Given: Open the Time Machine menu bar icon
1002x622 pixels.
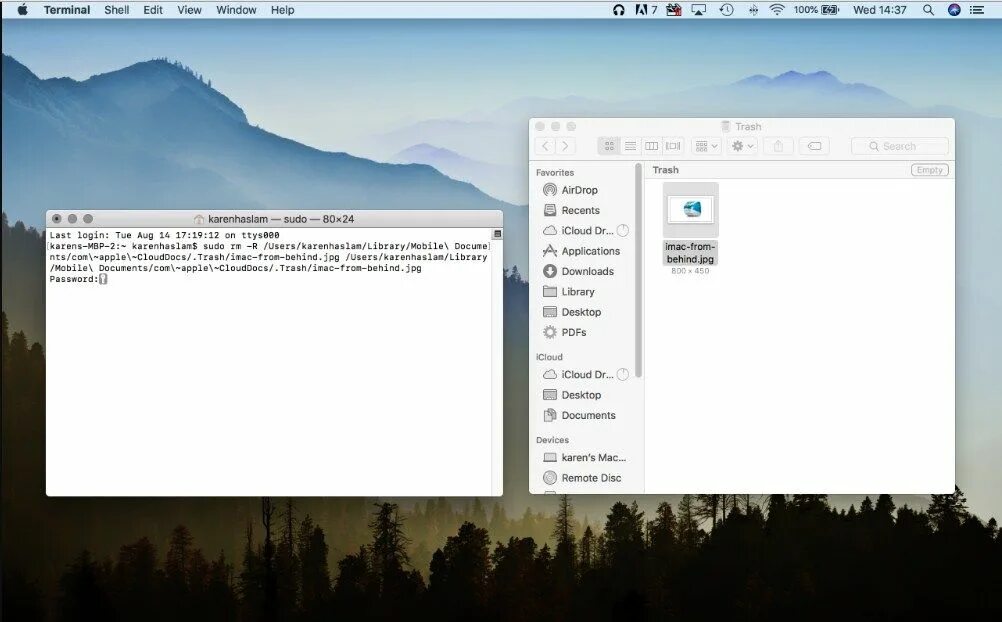Looking at the screenshot, I should point(726,10).
